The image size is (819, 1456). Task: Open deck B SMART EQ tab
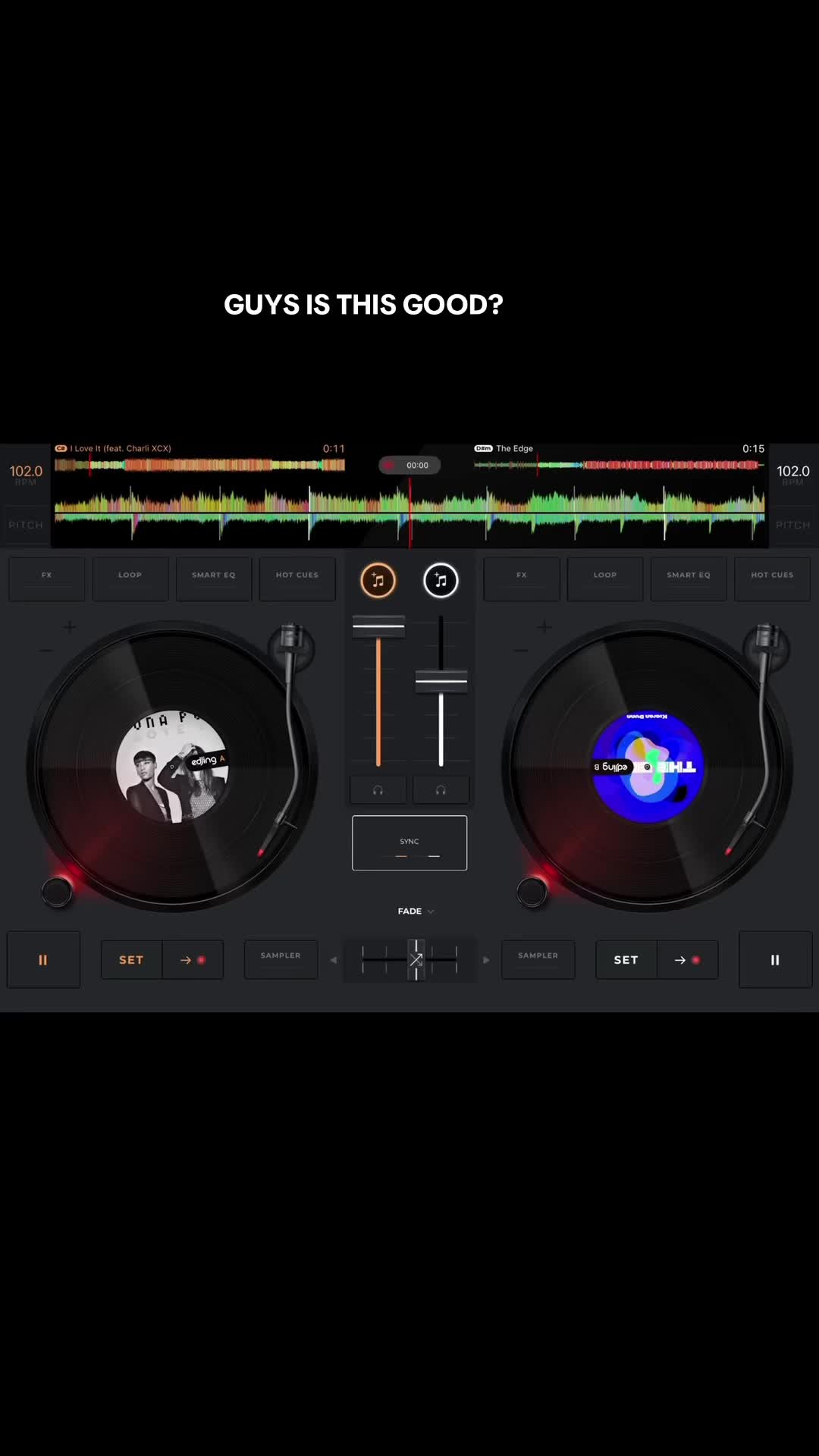(689, 579)
